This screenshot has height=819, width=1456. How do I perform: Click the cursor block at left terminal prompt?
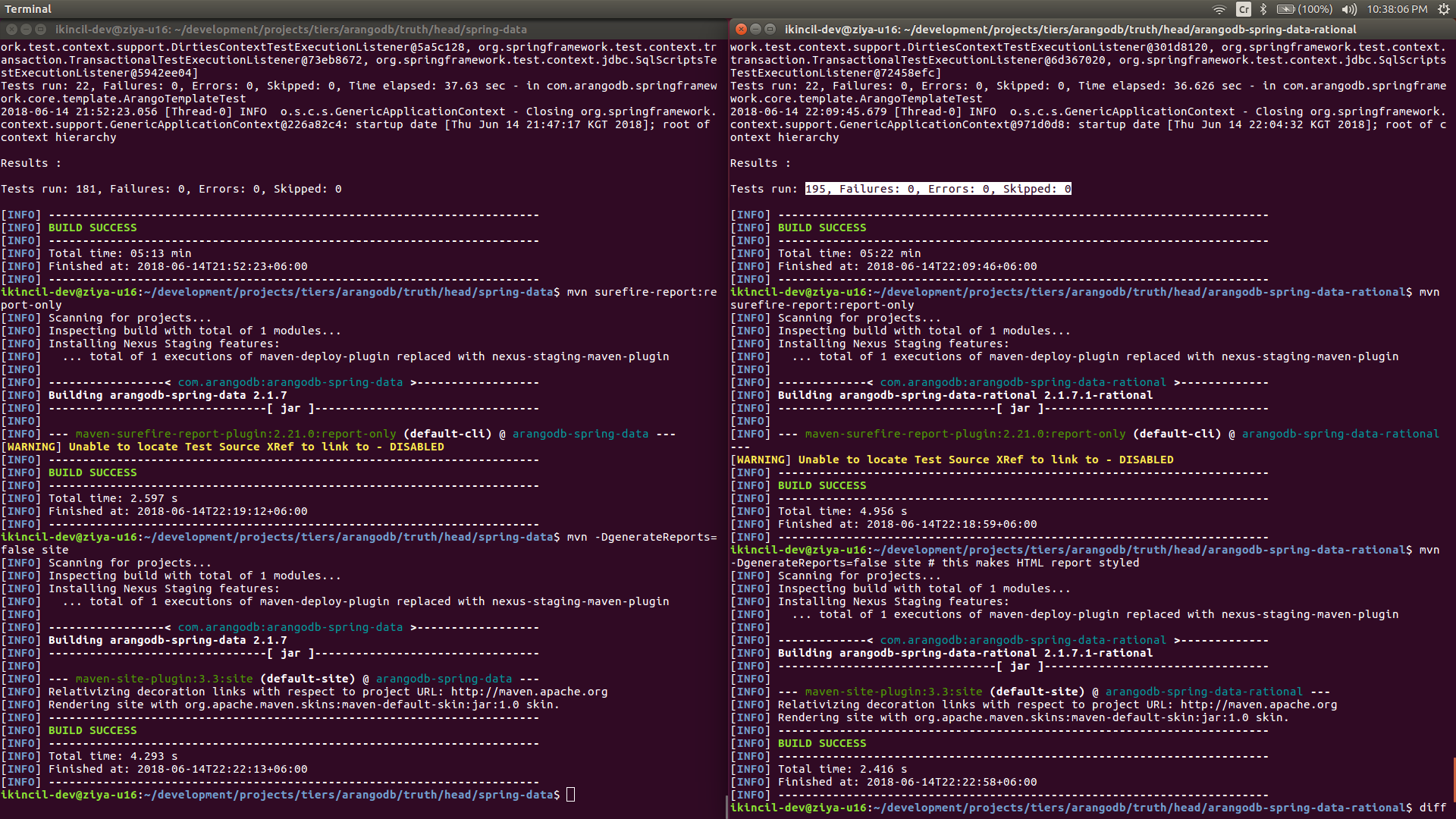pos(571,795)
